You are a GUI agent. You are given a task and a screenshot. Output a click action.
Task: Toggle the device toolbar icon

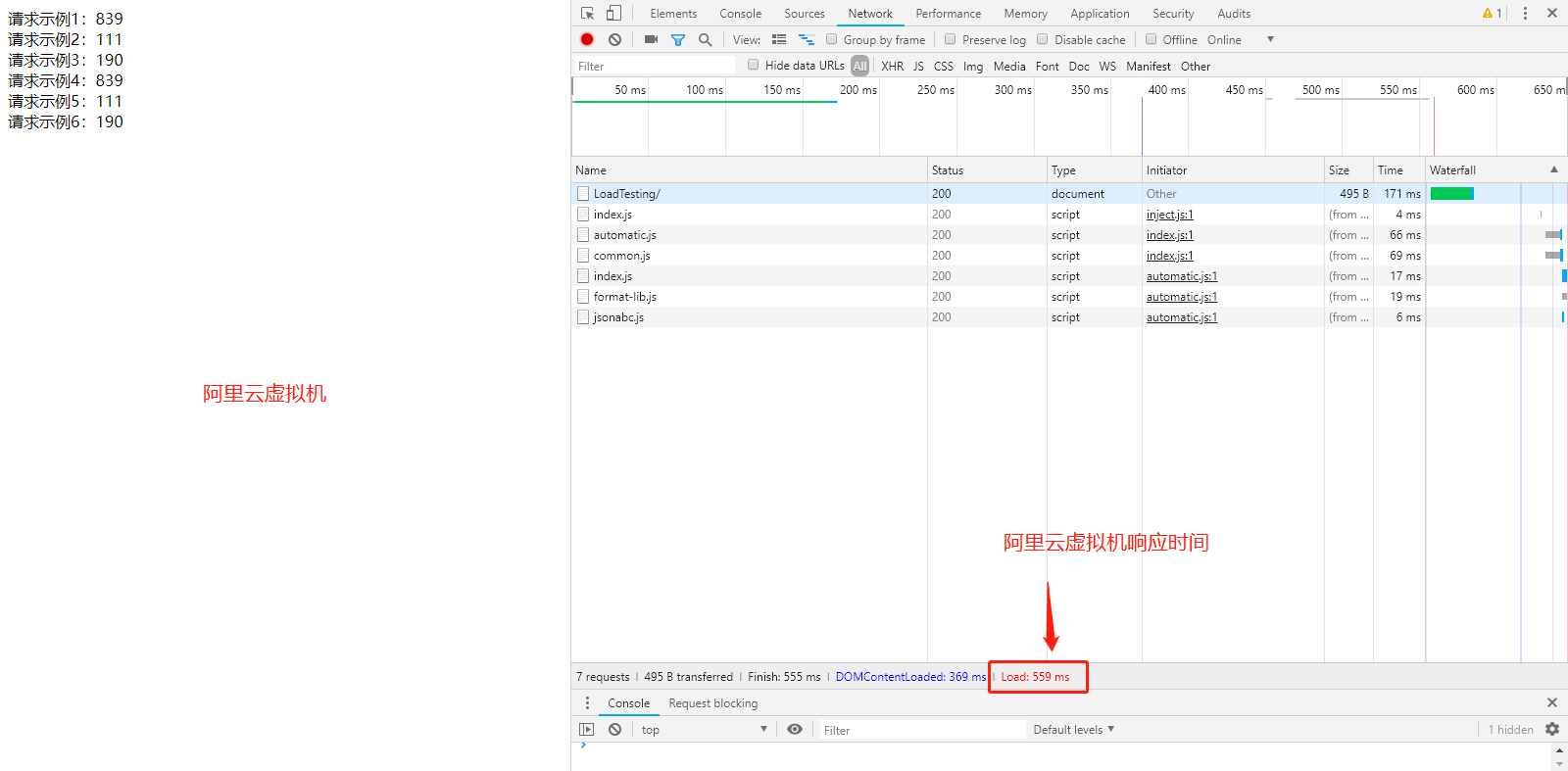pyautogui.click(x=613, y=13)
